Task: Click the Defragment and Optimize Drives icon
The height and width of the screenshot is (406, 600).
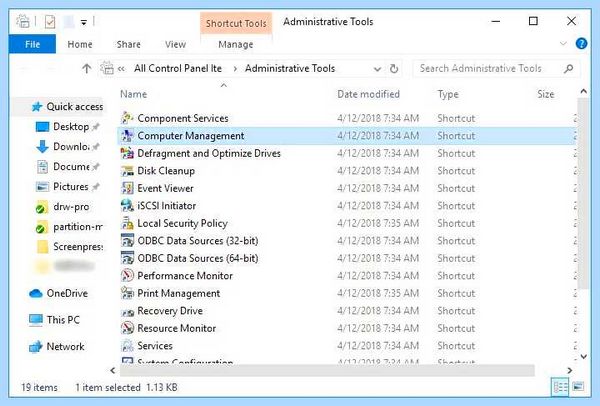Action: pyautogui.click(x=127, y=153)
